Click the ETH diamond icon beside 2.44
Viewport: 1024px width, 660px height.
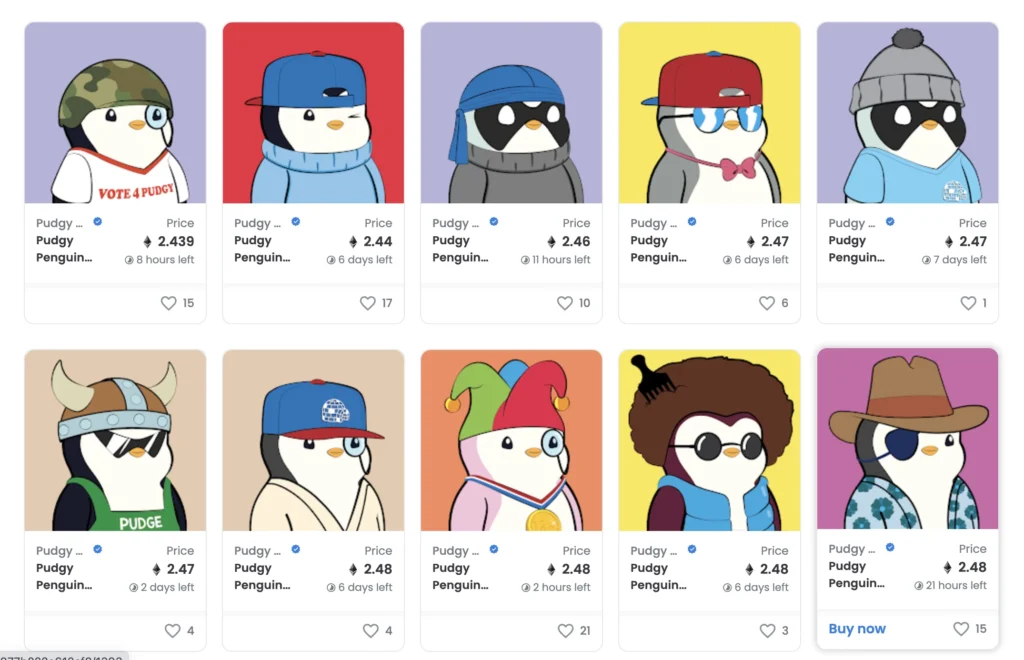click(355, 241)
